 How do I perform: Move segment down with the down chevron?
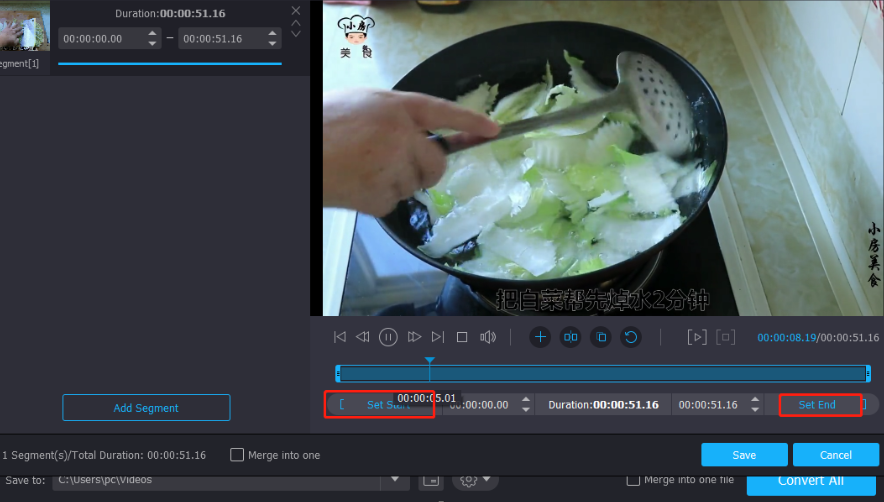(x=295, y=34)
